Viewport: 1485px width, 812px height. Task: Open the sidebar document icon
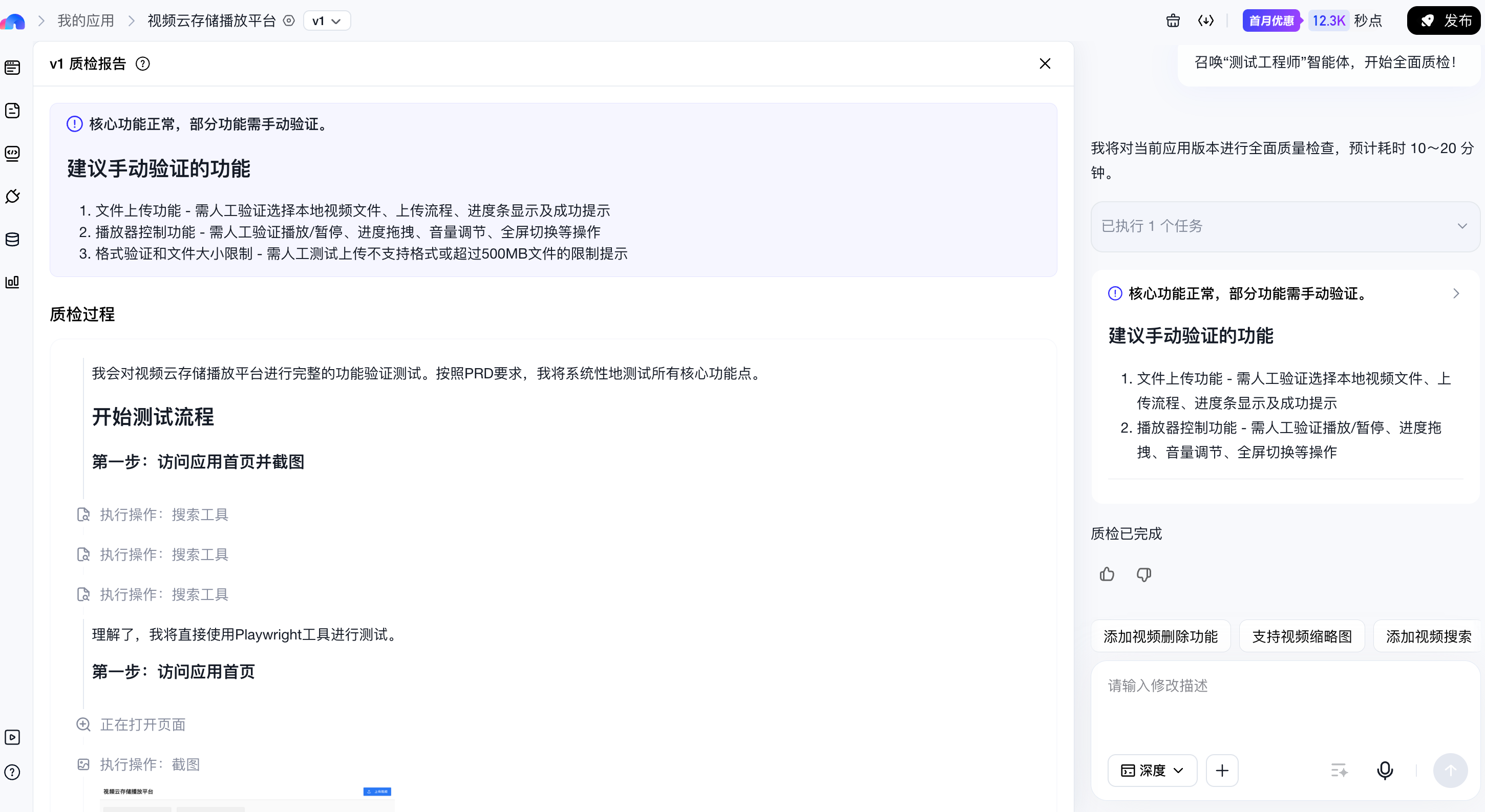coord(12,111)
